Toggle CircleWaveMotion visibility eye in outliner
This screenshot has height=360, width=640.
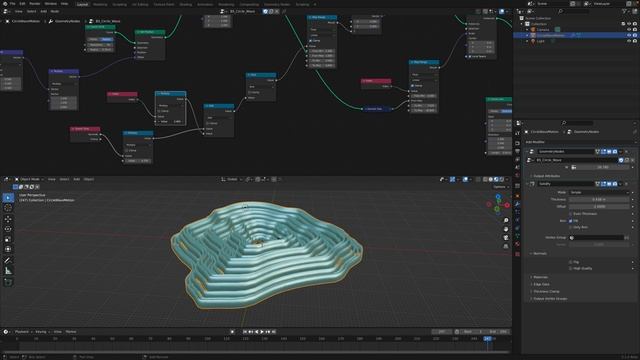(x=629, y=36)
